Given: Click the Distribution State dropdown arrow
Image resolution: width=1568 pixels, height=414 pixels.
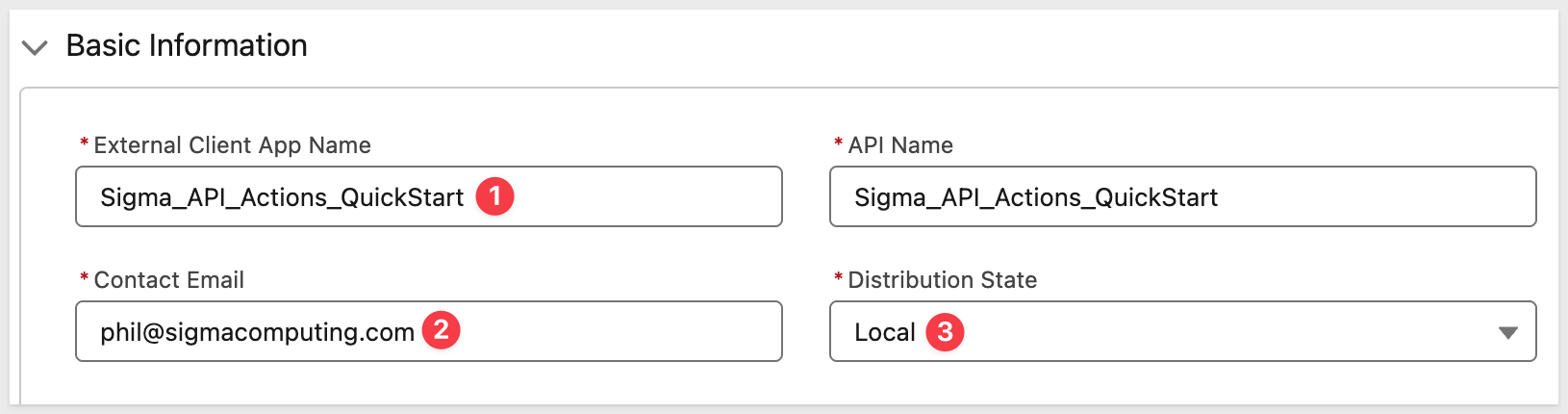Looking at the screenshot, I should [1507, 332].
